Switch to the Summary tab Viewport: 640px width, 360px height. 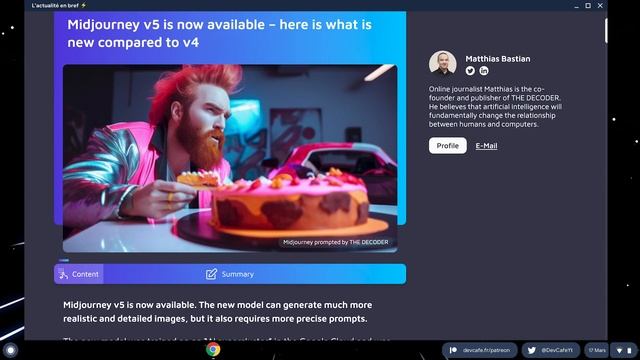click(230, 274)
